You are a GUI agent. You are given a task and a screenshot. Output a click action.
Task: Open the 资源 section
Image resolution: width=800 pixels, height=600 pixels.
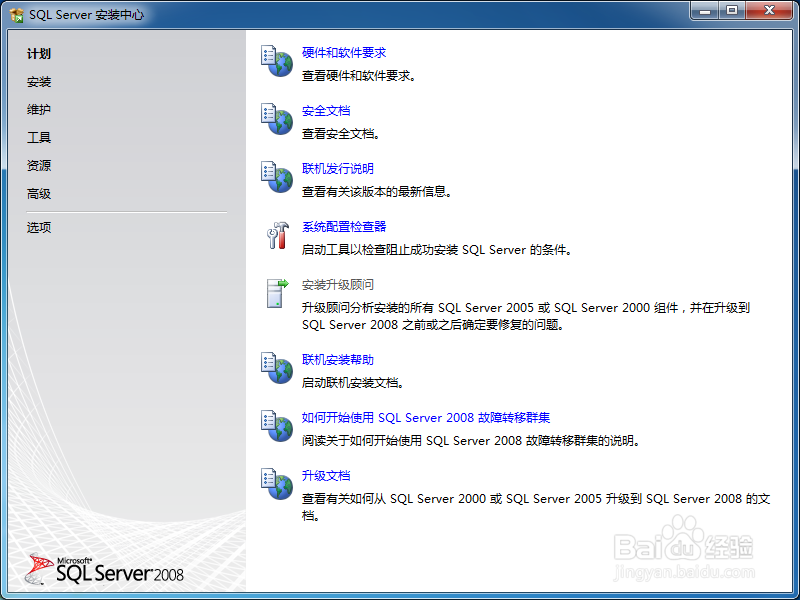38,165
